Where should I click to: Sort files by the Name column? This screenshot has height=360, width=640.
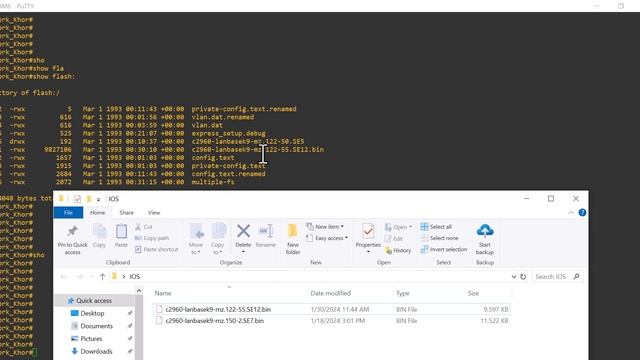[163, 293]
